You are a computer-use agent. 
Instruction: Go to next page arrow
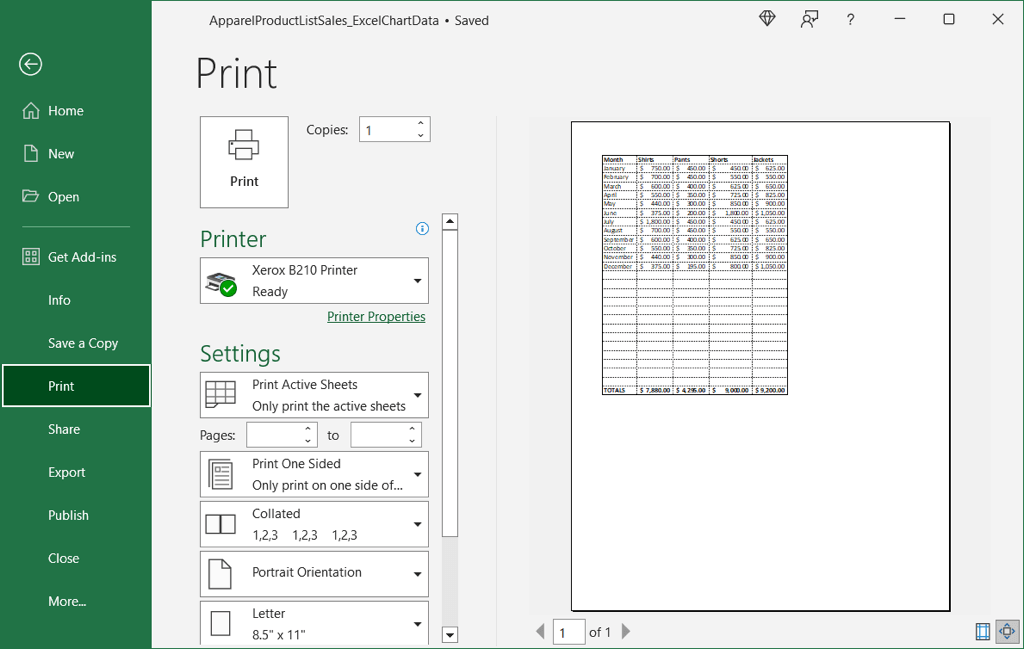tap(627, 632)
